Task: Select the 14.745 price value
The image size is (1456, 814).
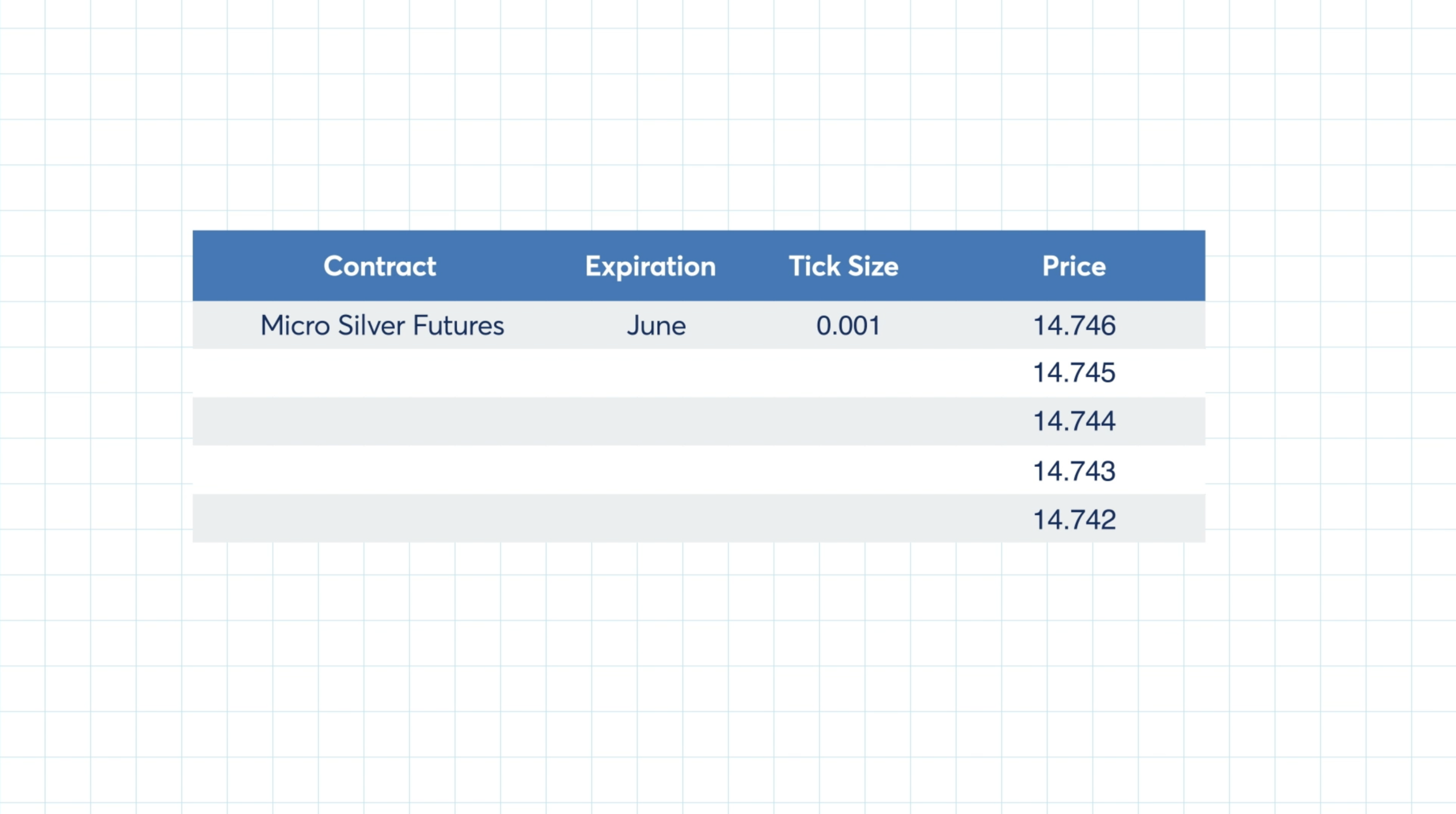Action: [x=1074, y=373]
